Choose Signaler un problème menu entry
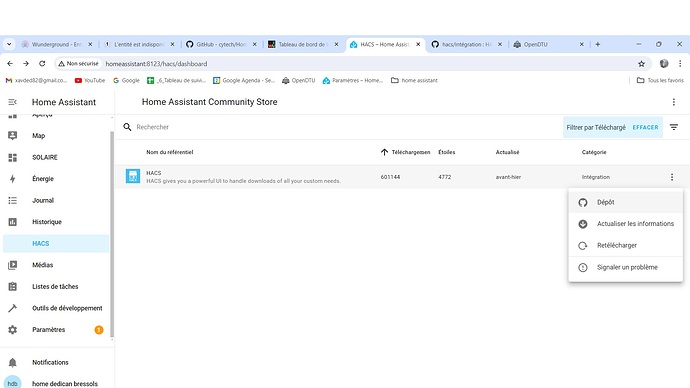The image size is (690, 388). 625,267
